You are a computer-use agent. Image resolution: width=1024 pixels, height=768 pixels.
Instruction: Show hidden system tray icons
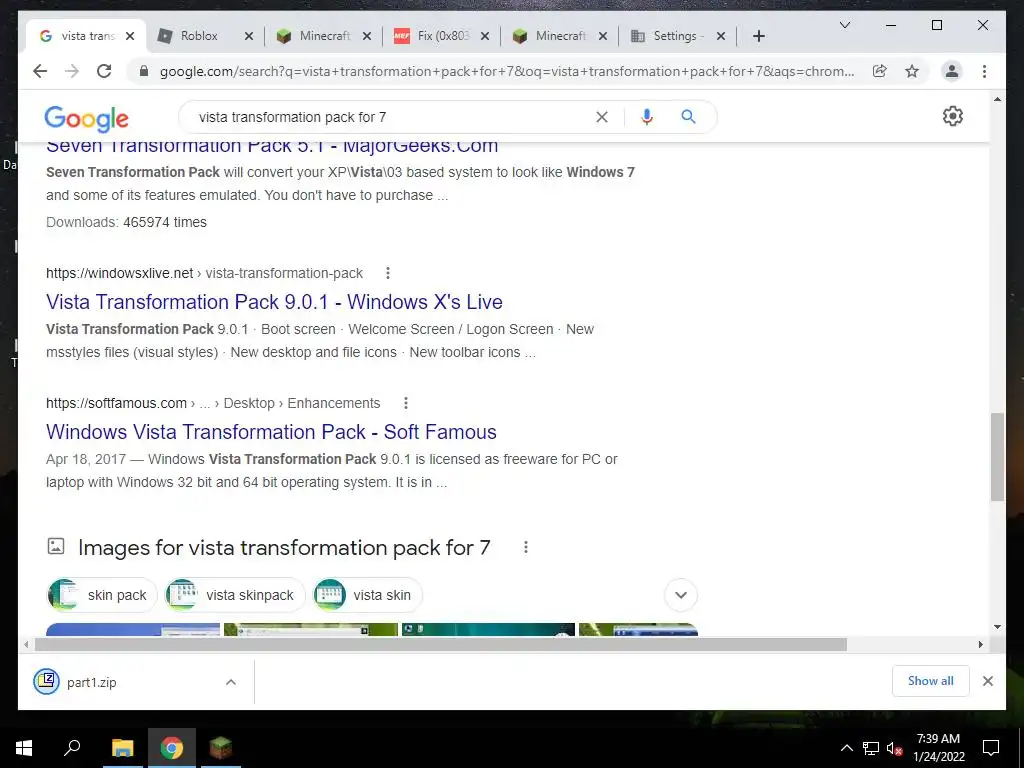point(846,748)
